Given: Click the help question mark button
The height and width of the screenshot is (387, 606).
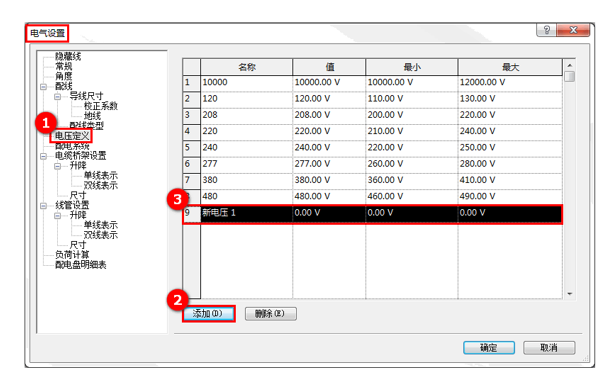Looking at the screenshot, I should 546,30.
